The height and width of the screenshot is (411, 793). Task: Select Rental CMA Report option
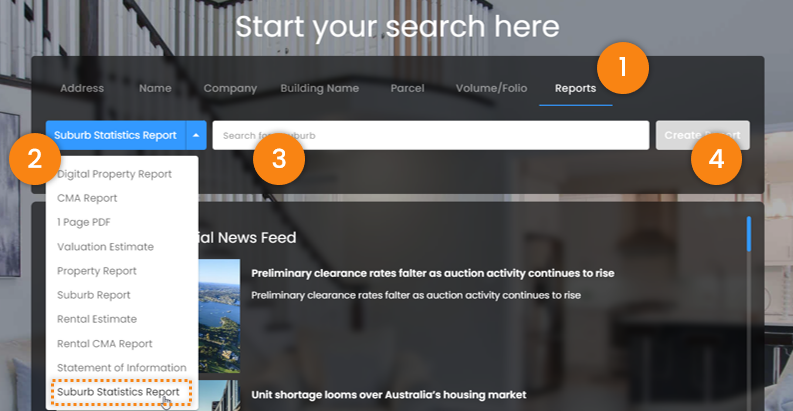coord(105,344)
